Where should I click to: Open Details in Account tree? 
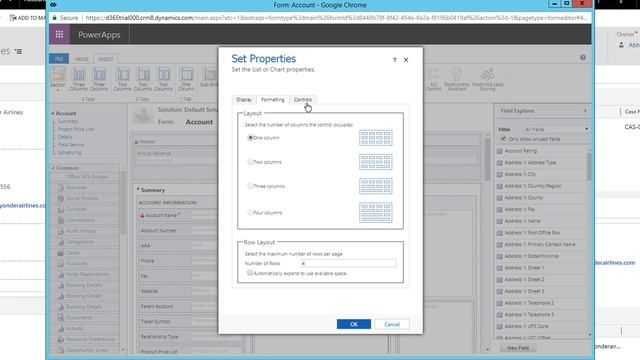coord(65,137)
